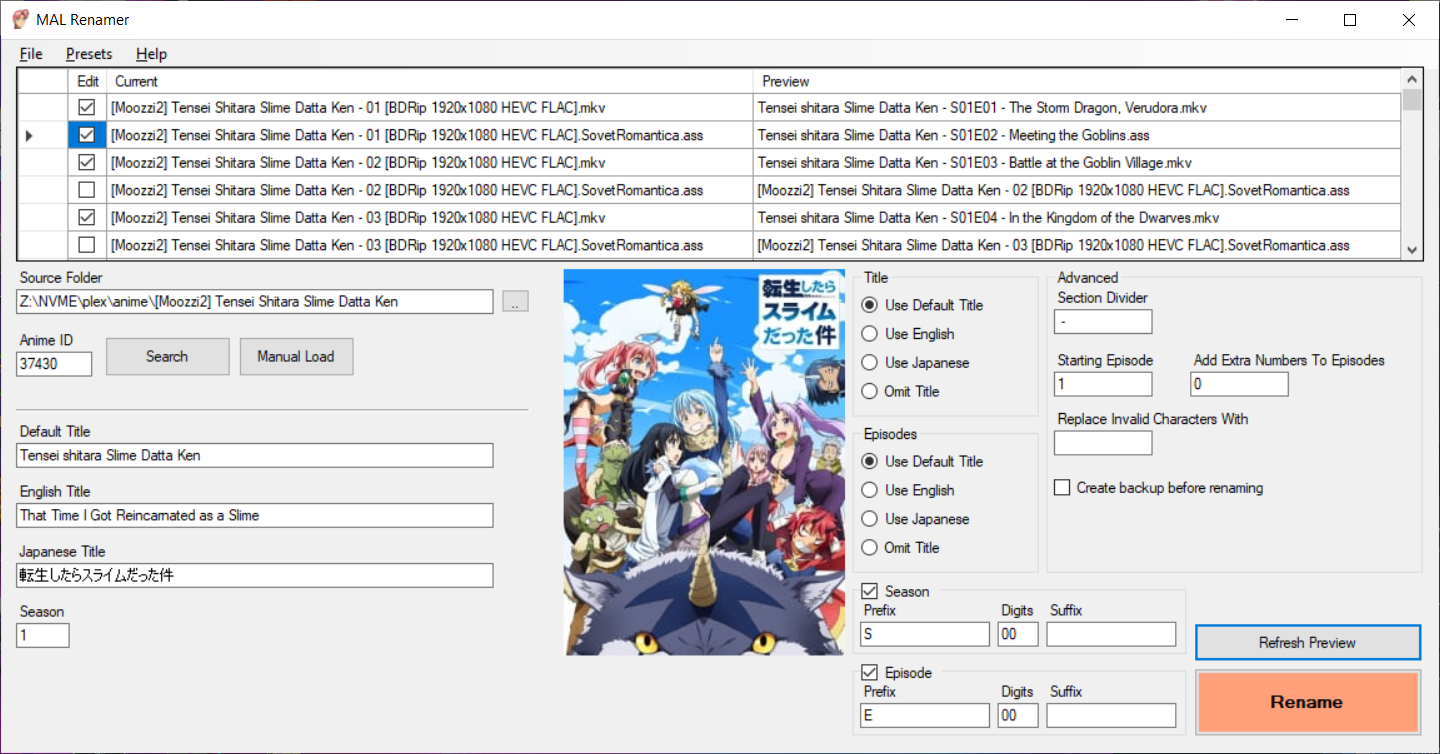Toggle the Season group checkbox

pos(869,591)
